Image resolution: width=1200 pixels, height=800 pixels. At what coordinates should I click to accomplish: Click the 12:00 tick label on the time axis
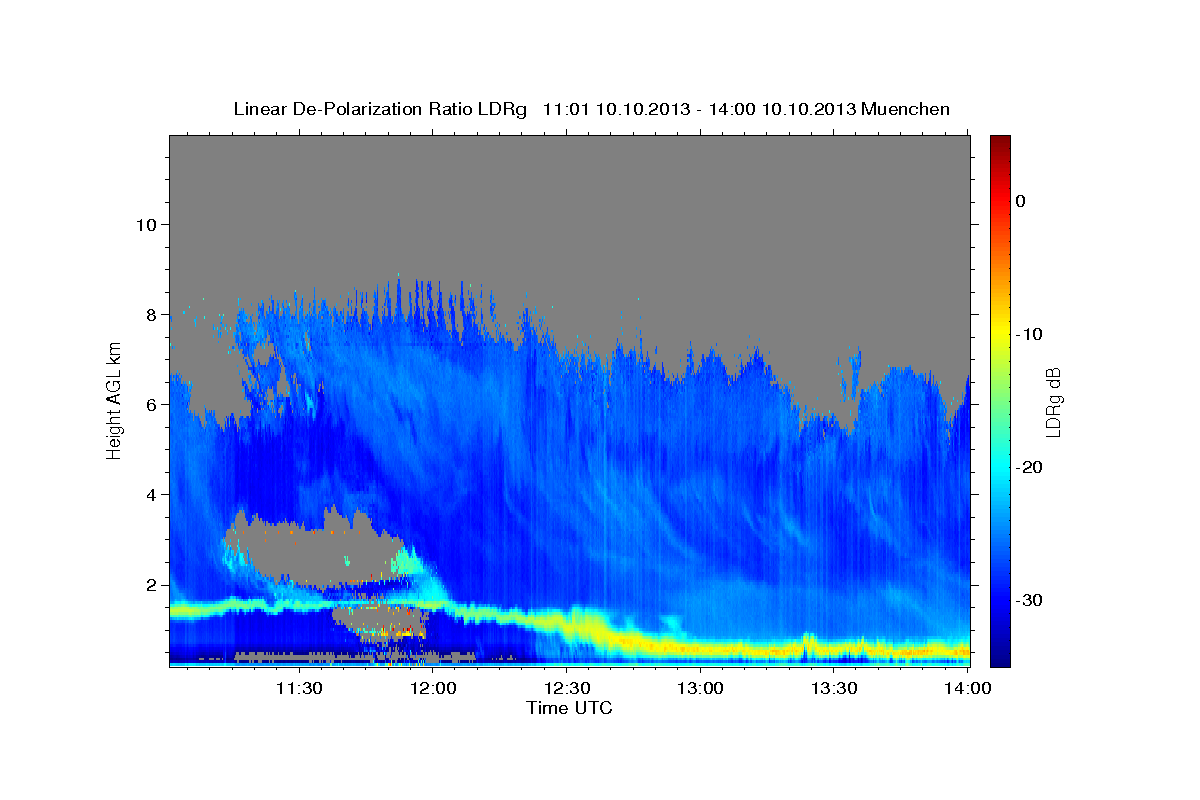pos(434,688)
